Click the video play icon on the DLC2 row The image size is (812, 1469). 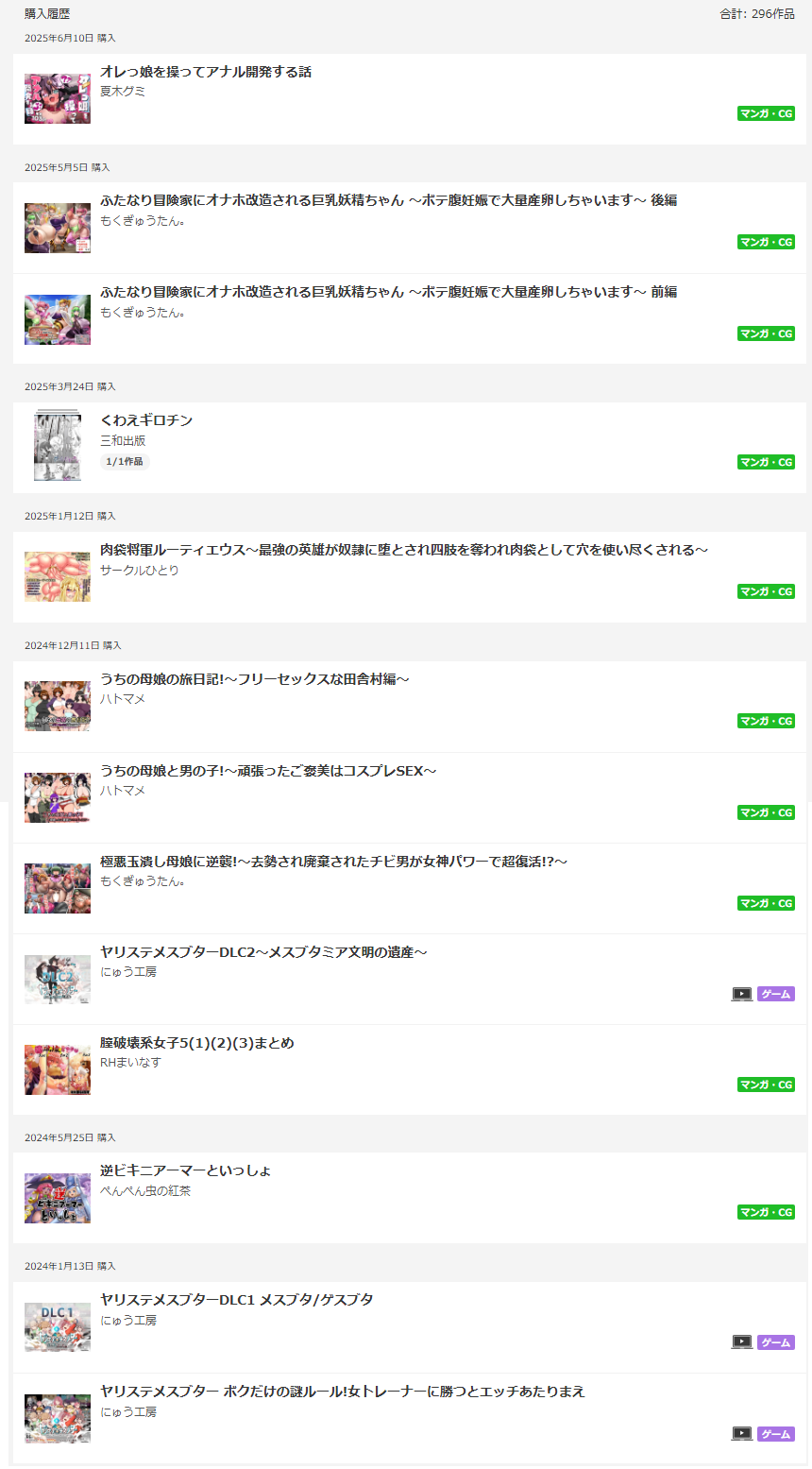742,994
